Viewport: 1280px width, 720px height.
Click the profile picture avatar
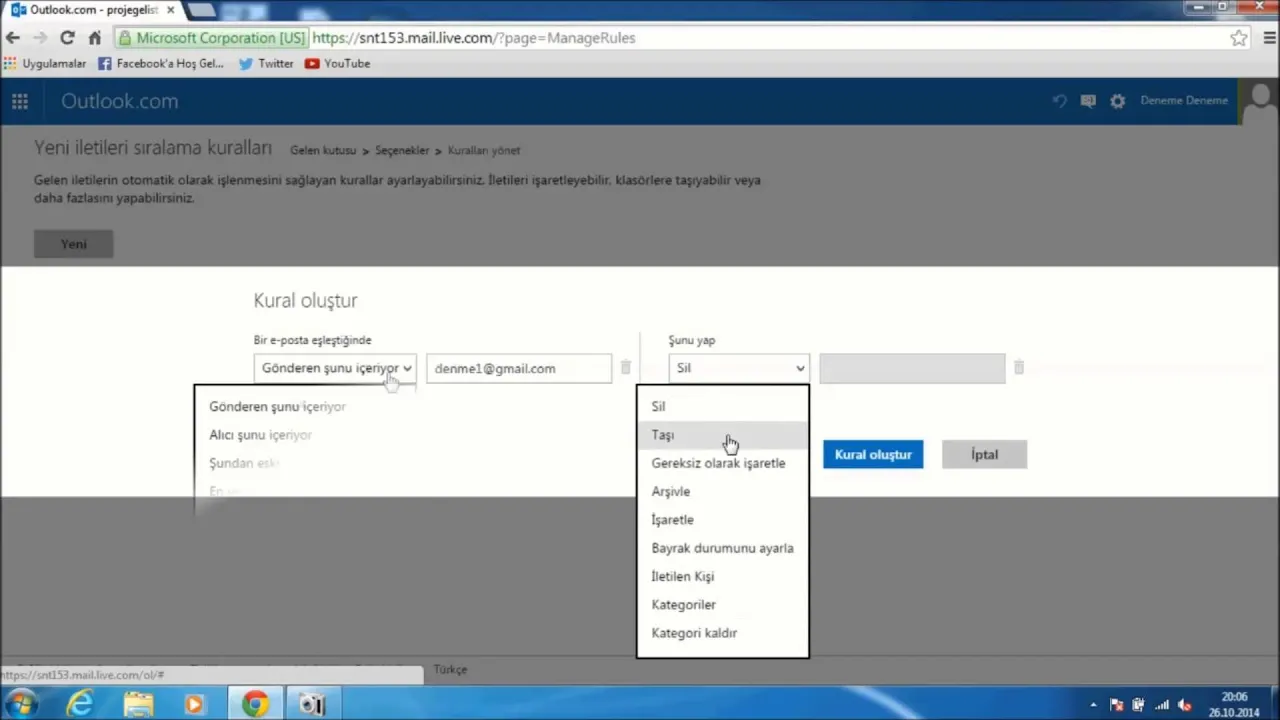pos(1259,101)
